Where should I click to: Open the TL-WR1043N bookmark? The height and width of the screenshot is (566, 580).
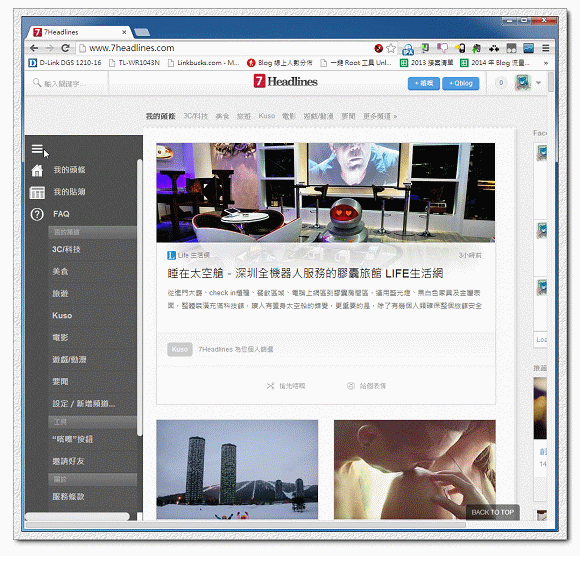pyautogui.click(x=135, y=63)
